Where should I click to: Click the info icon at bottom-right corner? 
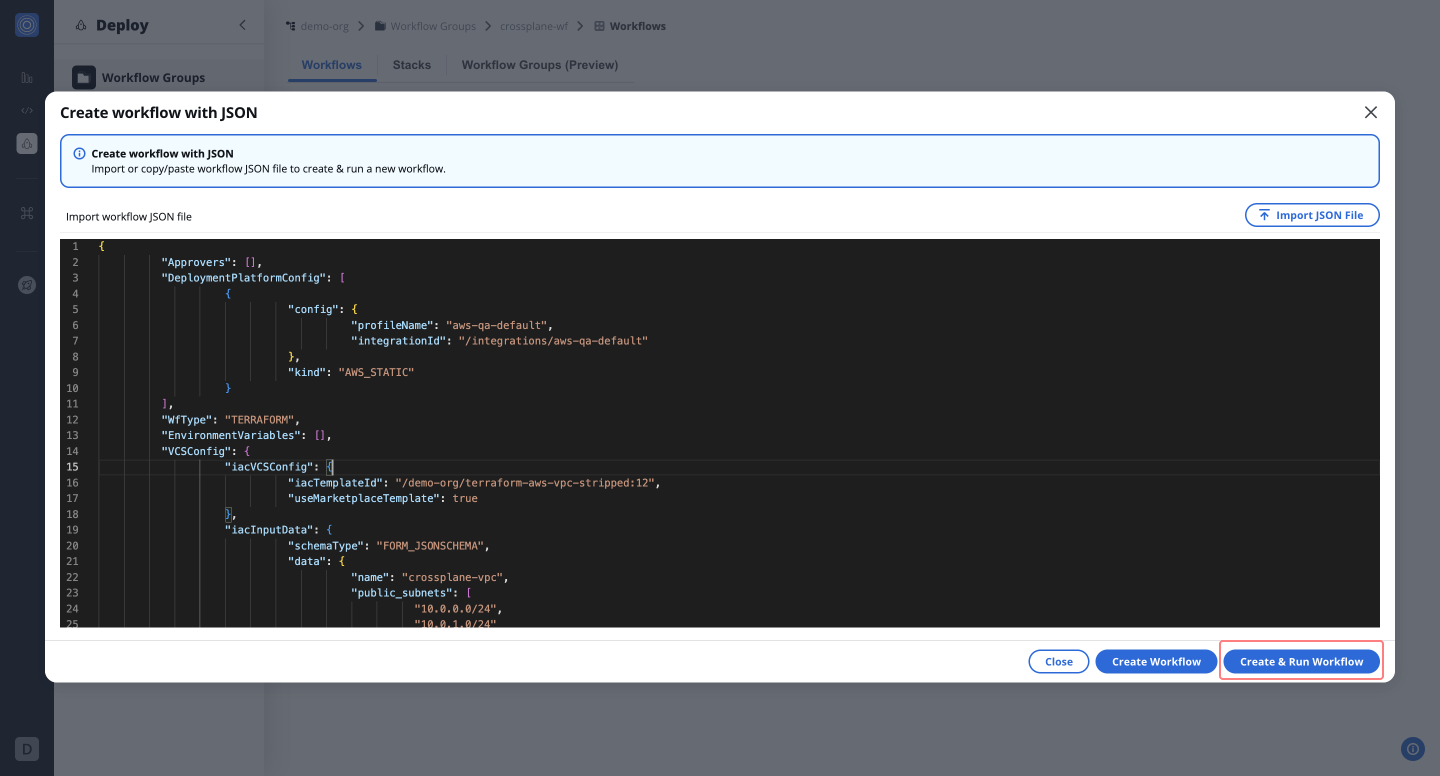pos(1412,748)
